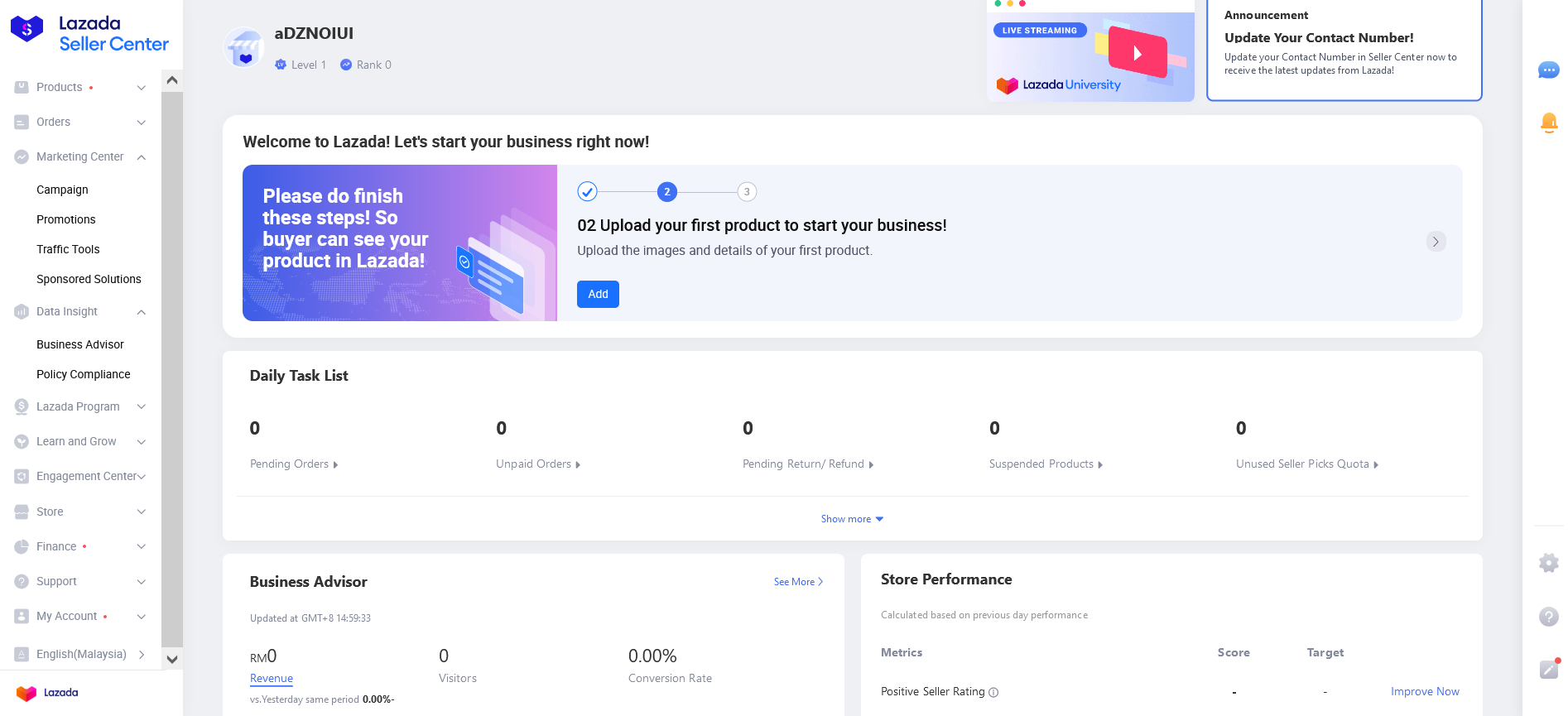
Task: Expand the Store menu chevron
Action: pyautogui.click(x=142, y=512)
